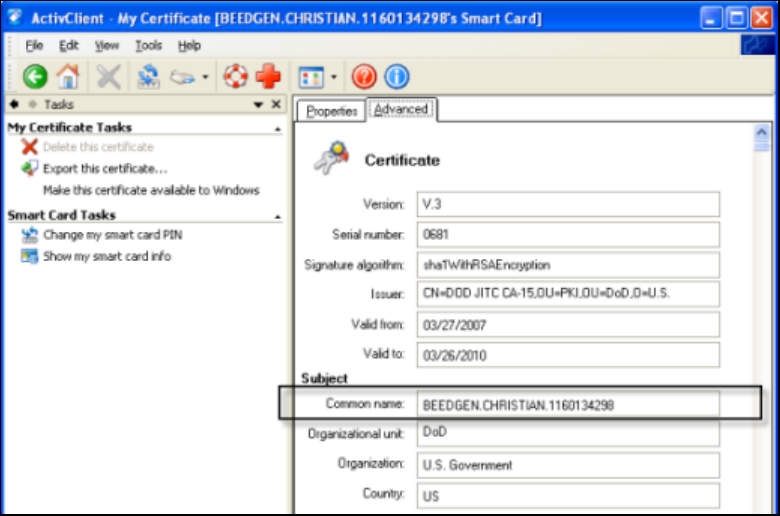780x516 pixels.
Task: Click the ActivClient title bar app icon
Action: click(14, 17)
